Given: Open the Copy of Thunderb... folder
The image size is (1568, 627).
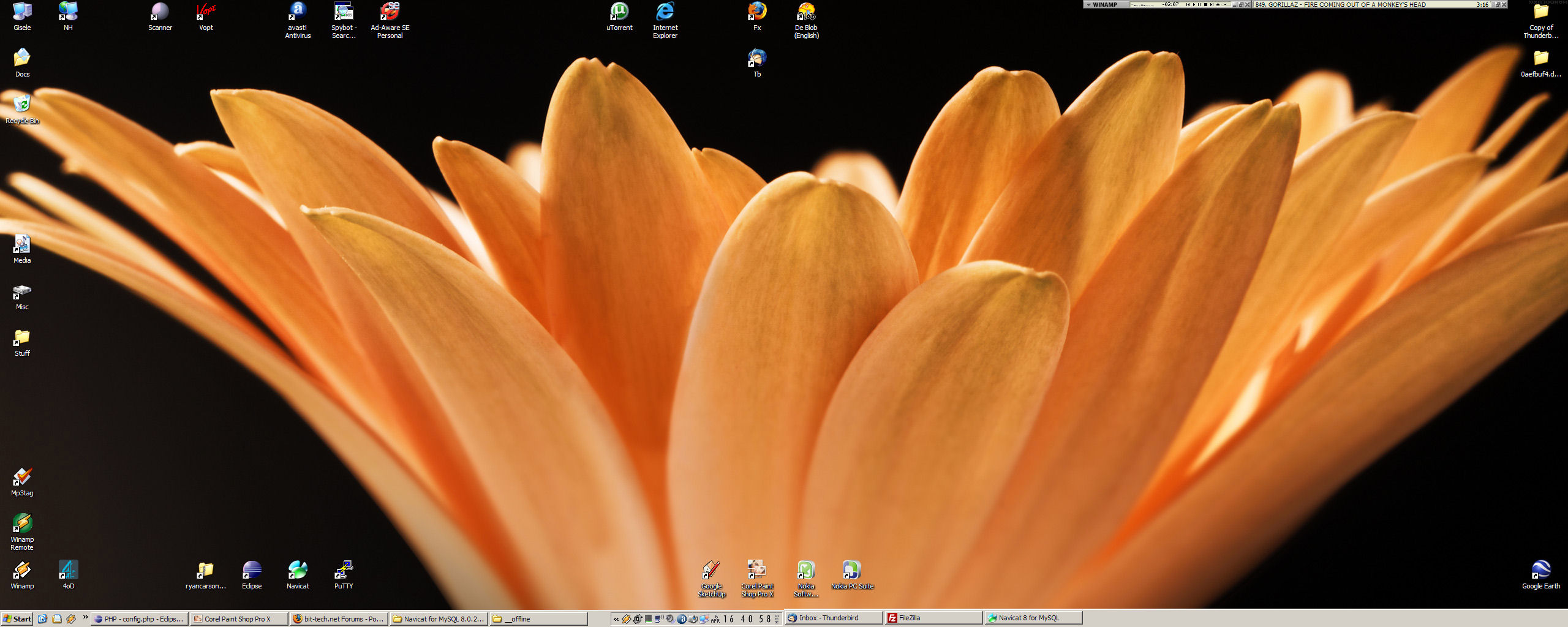Looking at the screenshot, I should pos(1541,20).
